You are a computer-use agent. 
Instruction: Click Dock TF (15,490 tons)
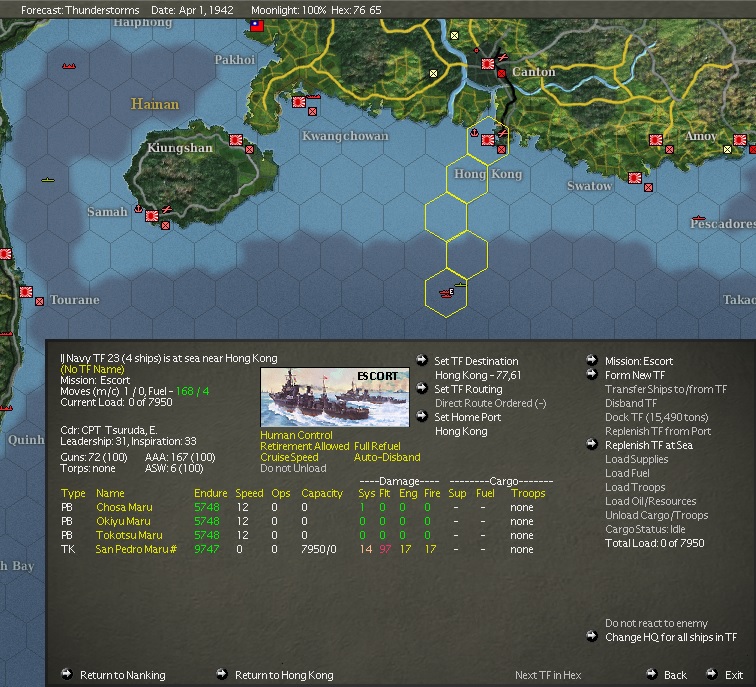(656, 417)
